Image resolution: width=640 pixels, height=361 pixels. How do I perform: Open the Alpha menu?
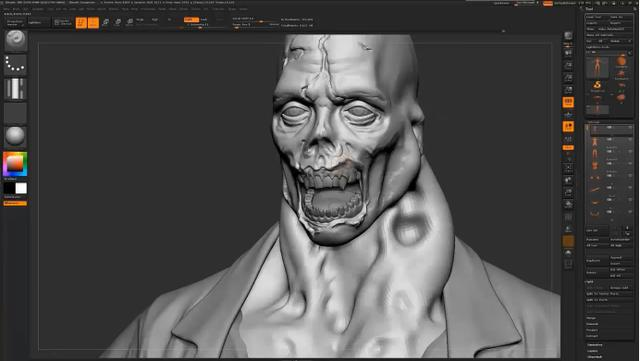pyautogui.click(x=7, y=9)
